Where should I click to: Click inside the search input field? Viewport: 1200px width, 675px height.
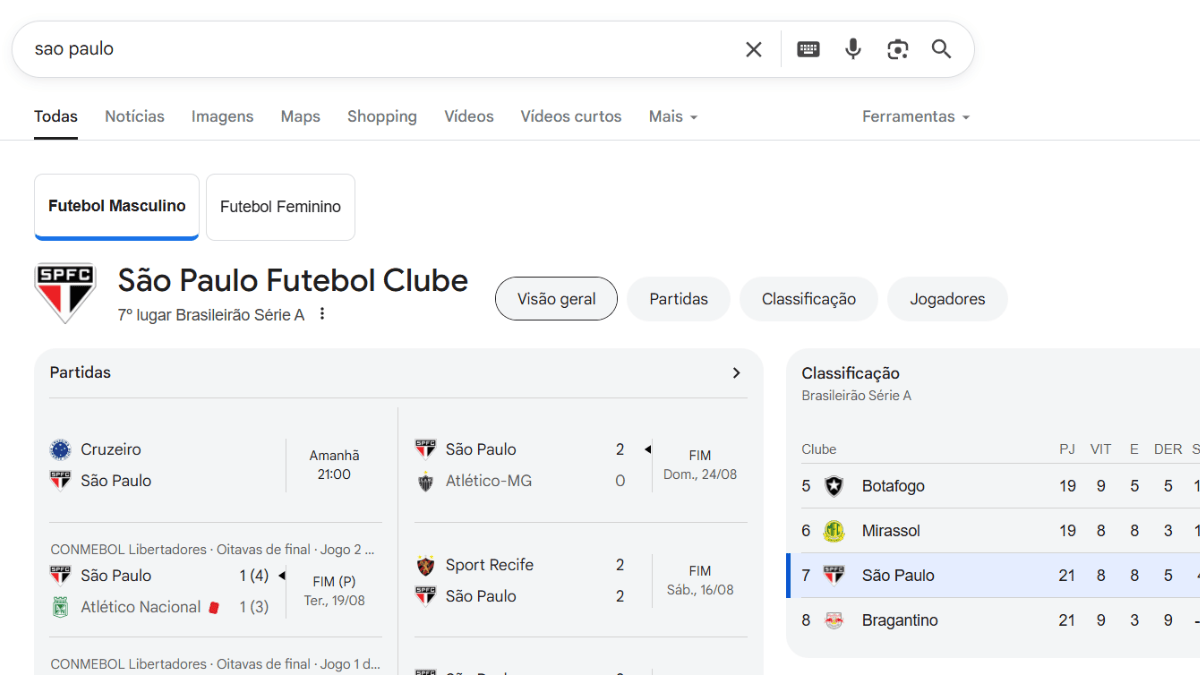pyautogui.click(x=380, y=49)
